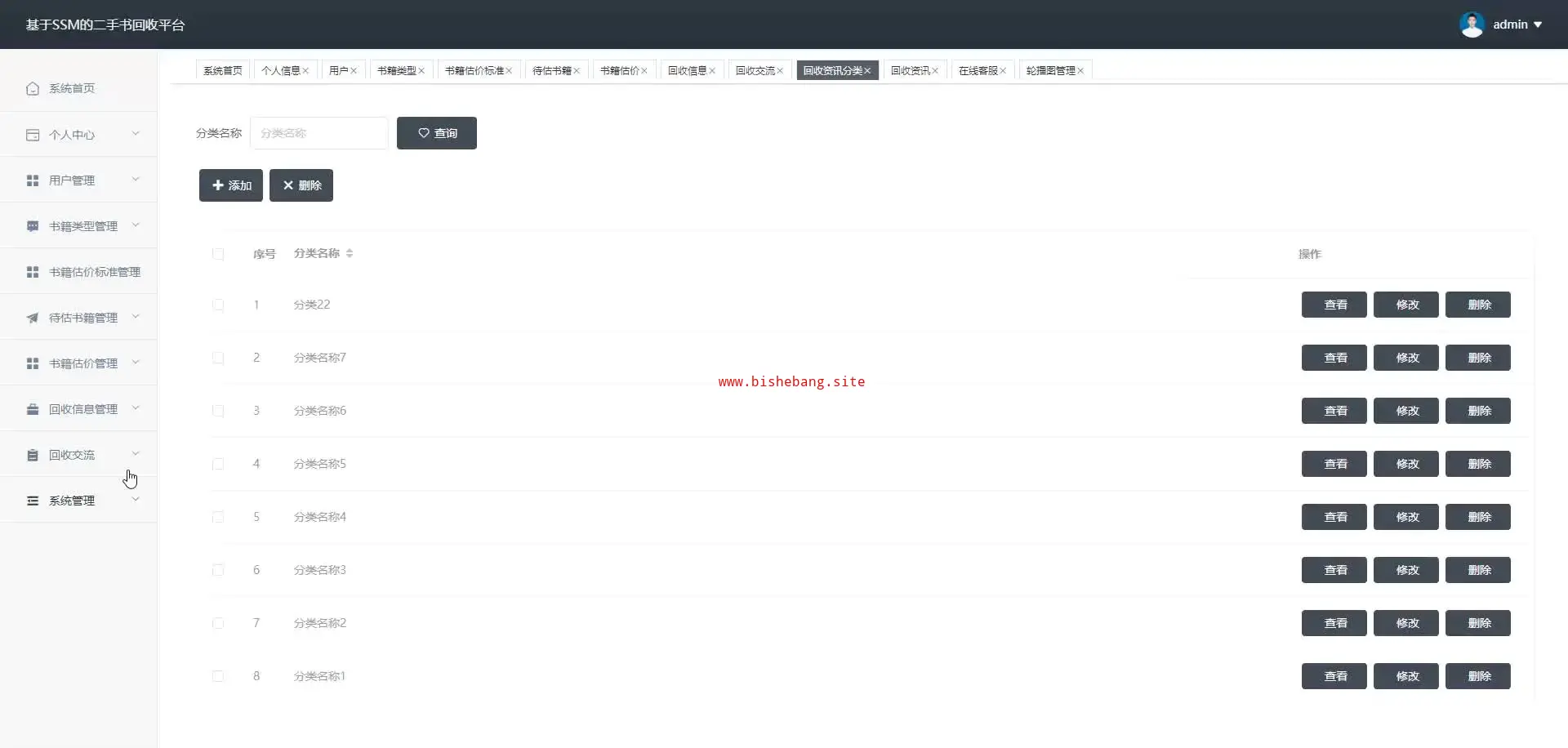This screenshot has width=1568, height=748.
Task: Open the admin account dropdown arrow
Action: [1538, 24]
